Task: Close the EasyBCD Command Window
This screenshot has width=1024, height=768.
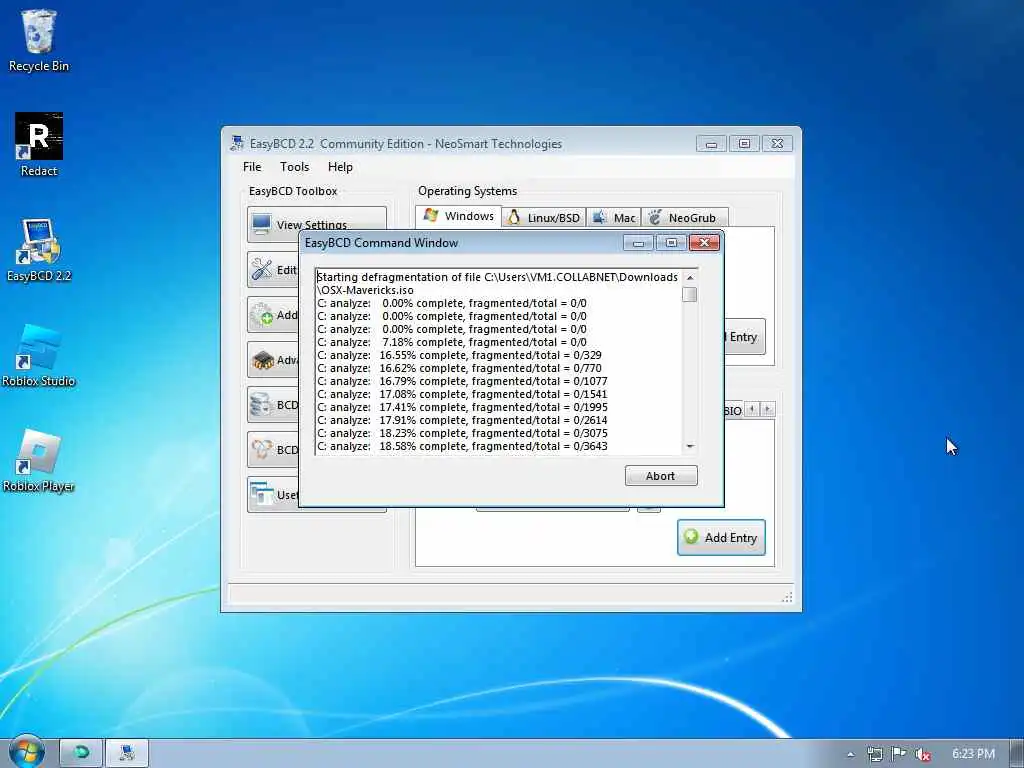Action: click(704, 243)
